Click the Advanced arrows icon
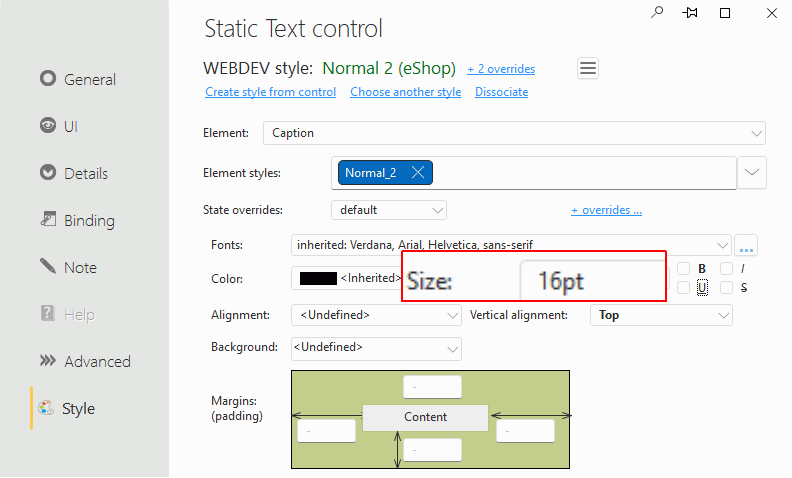Screen dimensions: 792x478 48,360
